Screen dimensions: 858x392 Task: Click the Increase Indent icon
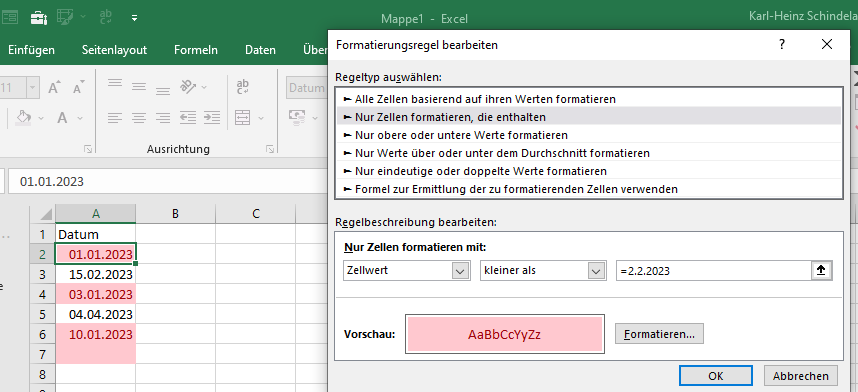pos(212,117)
